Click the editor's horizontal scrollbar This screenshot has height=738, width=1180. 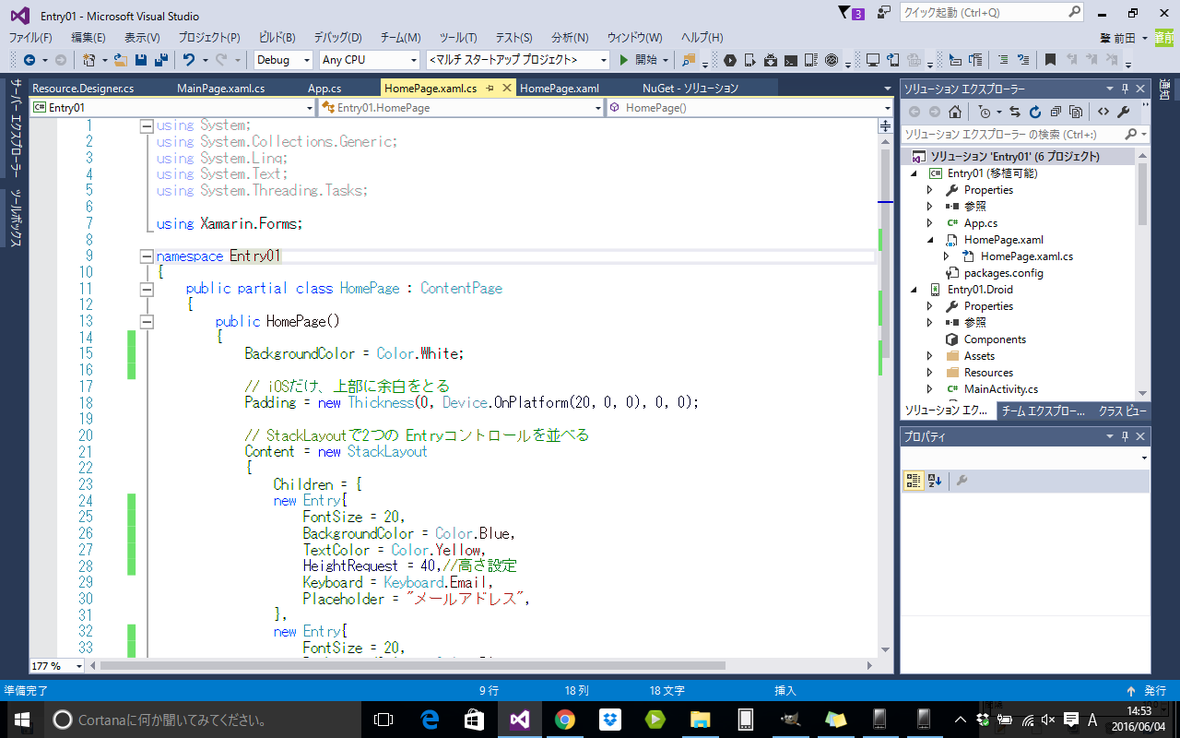click(400, 665)
